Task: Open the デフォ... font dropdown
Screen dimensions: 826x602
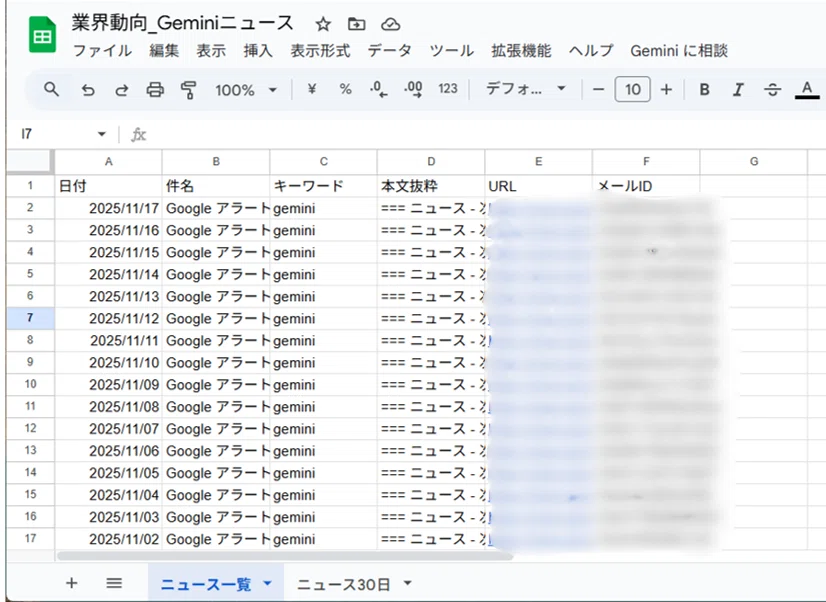Action: (x=526, y=88)
